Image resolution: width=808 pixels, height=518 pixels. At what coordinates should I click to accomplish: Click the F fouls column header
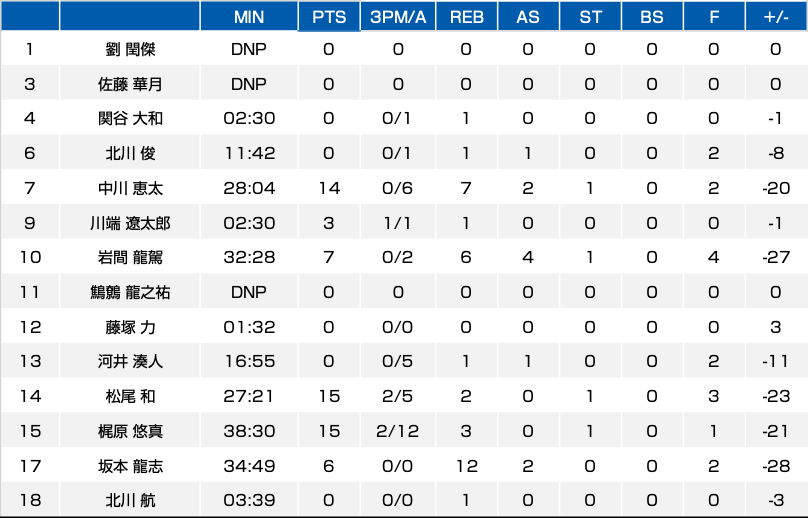714,16
